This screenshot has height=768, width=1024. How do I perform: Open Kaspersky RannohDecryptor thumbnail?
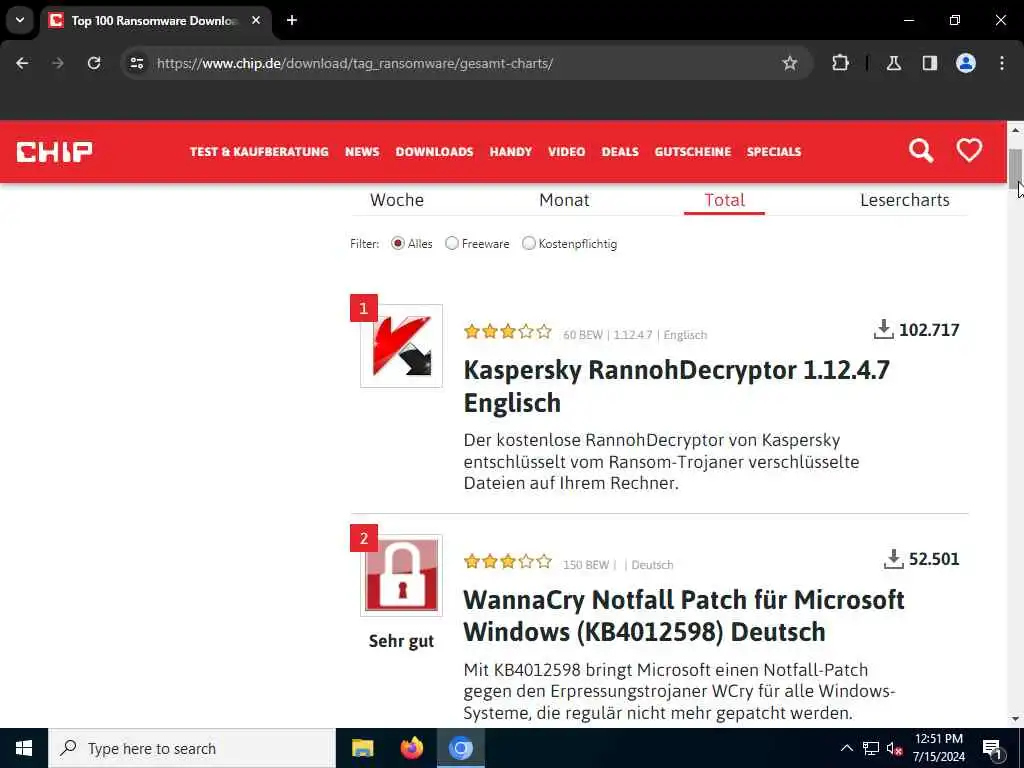point(401,346)
